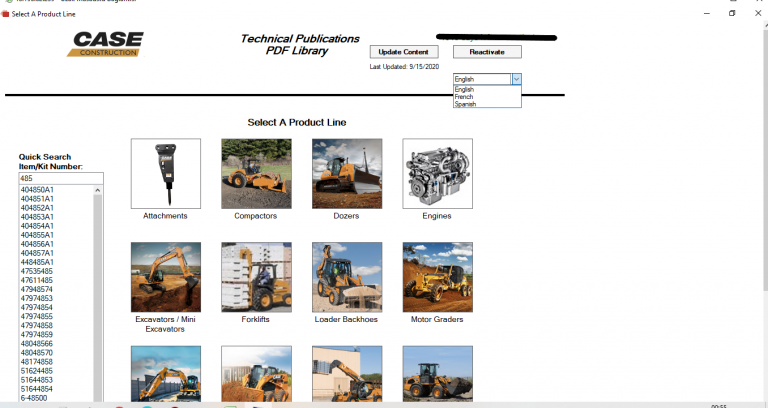
Task: Click the list scroll-up arrow
Action: (x=97, y=190)
